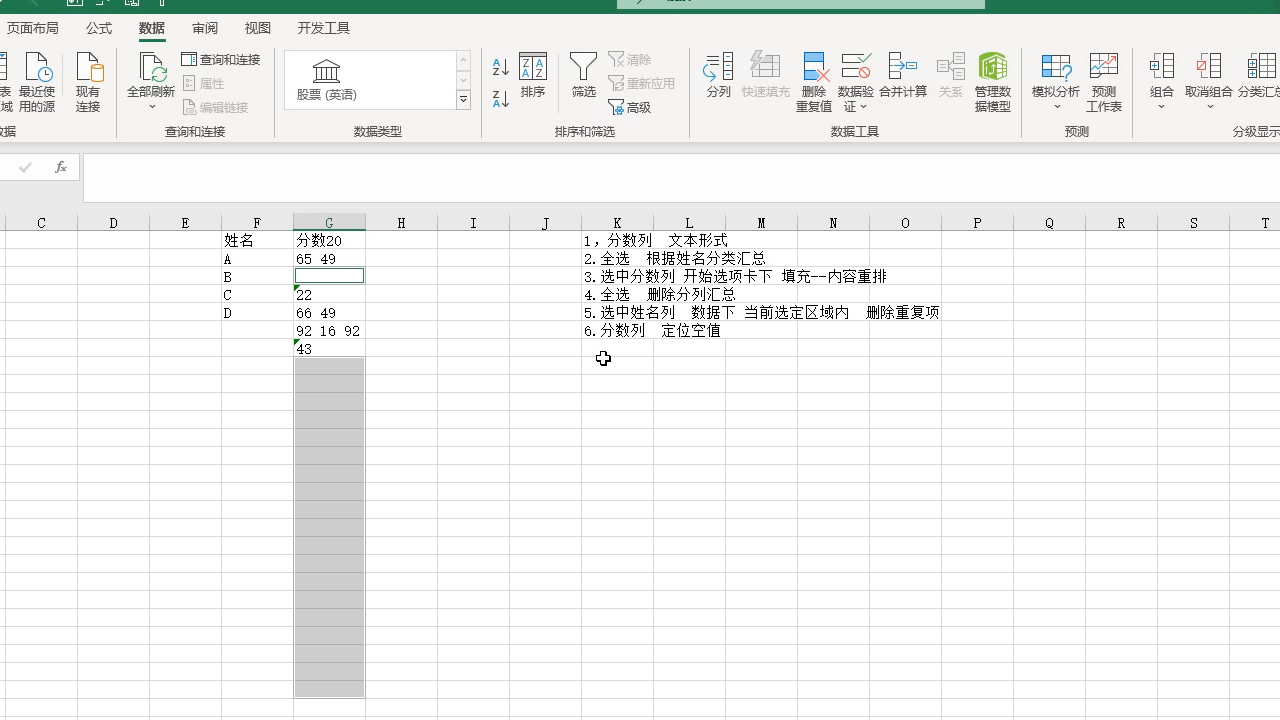The image size is (1280, 720).
Task: Select the name cell with letter C
Action: pyautogui.click(x=257, y=295)
